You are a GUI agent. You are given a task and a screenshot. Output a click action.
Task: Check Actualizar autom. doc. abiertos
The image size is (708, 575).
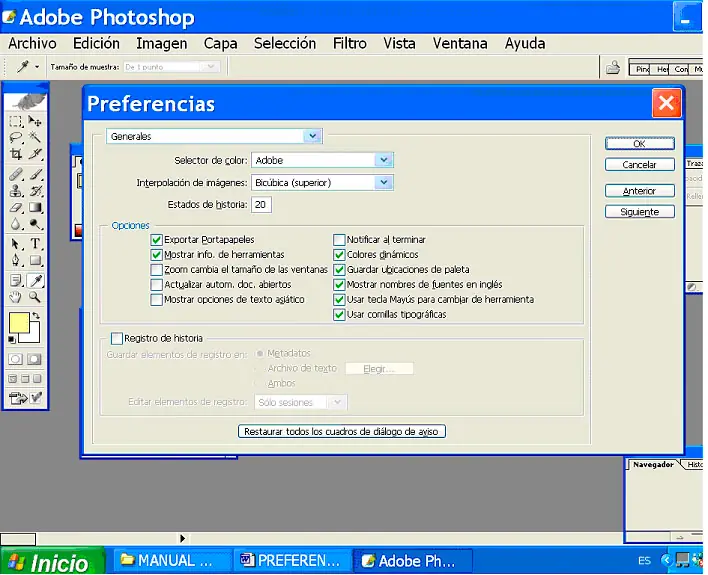(156, 285)
